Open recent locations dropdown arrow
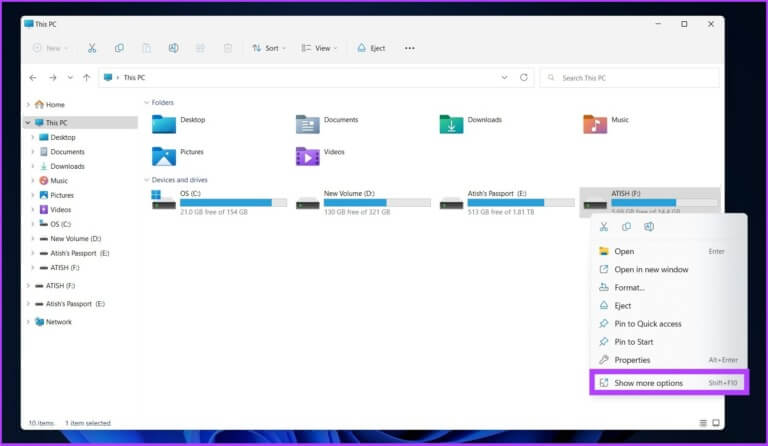The width and height of the screenshot is (768, 446). click(70, 78)
